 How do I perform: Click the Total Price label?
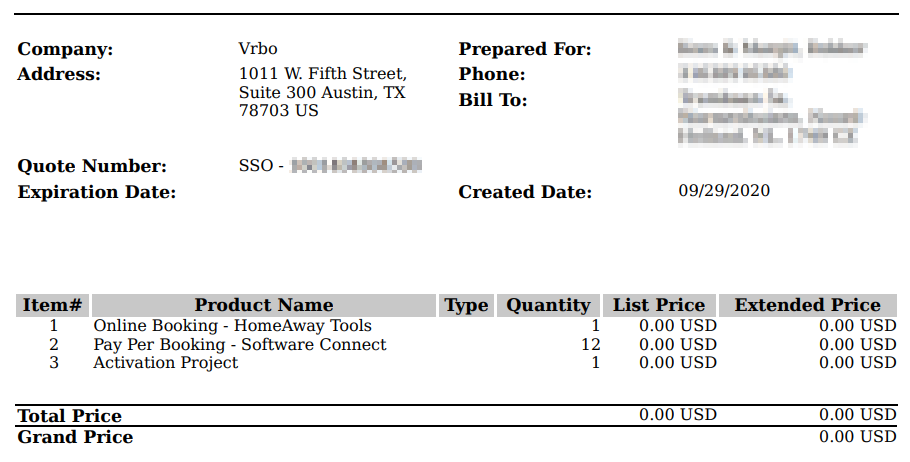tap(70, 416)
